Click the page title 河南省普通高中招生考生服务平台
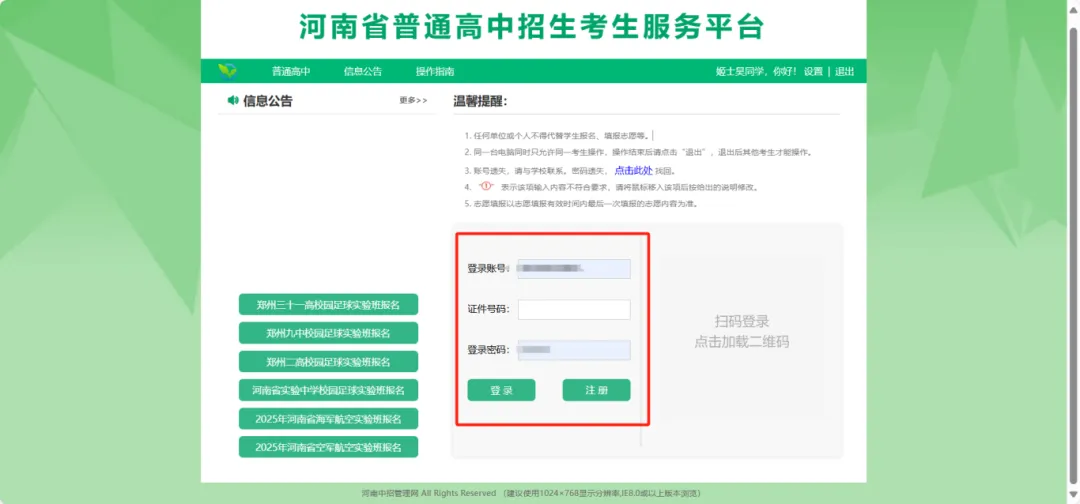This screenshot has height=504, width=1080. [x=532, y=28]
